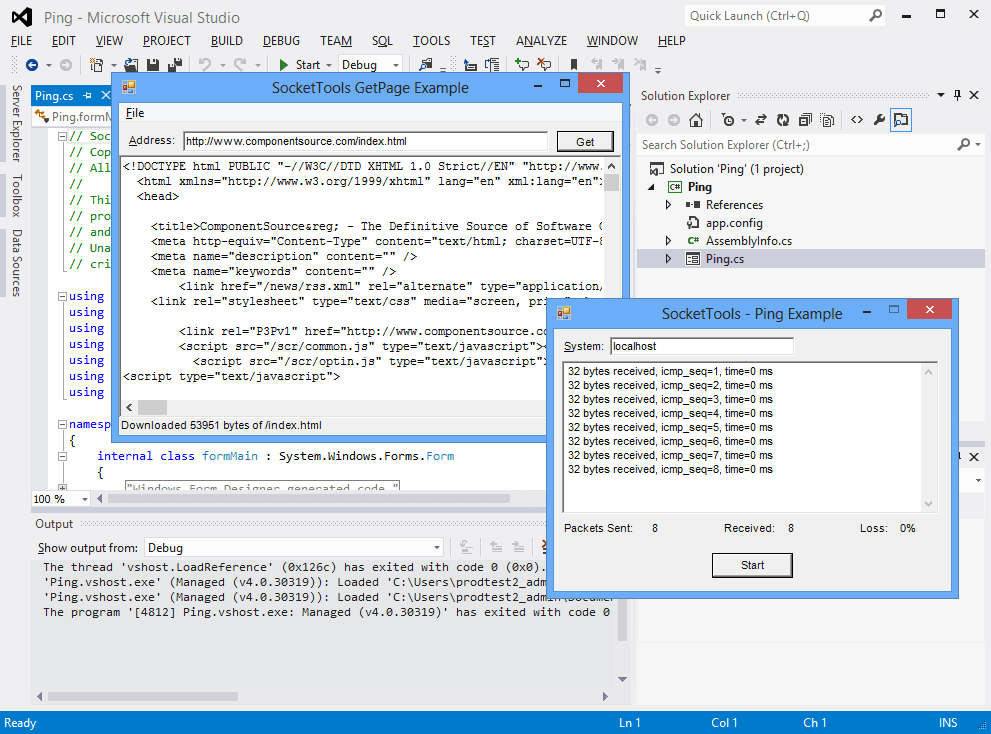Open Solution Explorer window position dropdown
The width and height of the screenshot is (991, 734).
tap(940, 95)
